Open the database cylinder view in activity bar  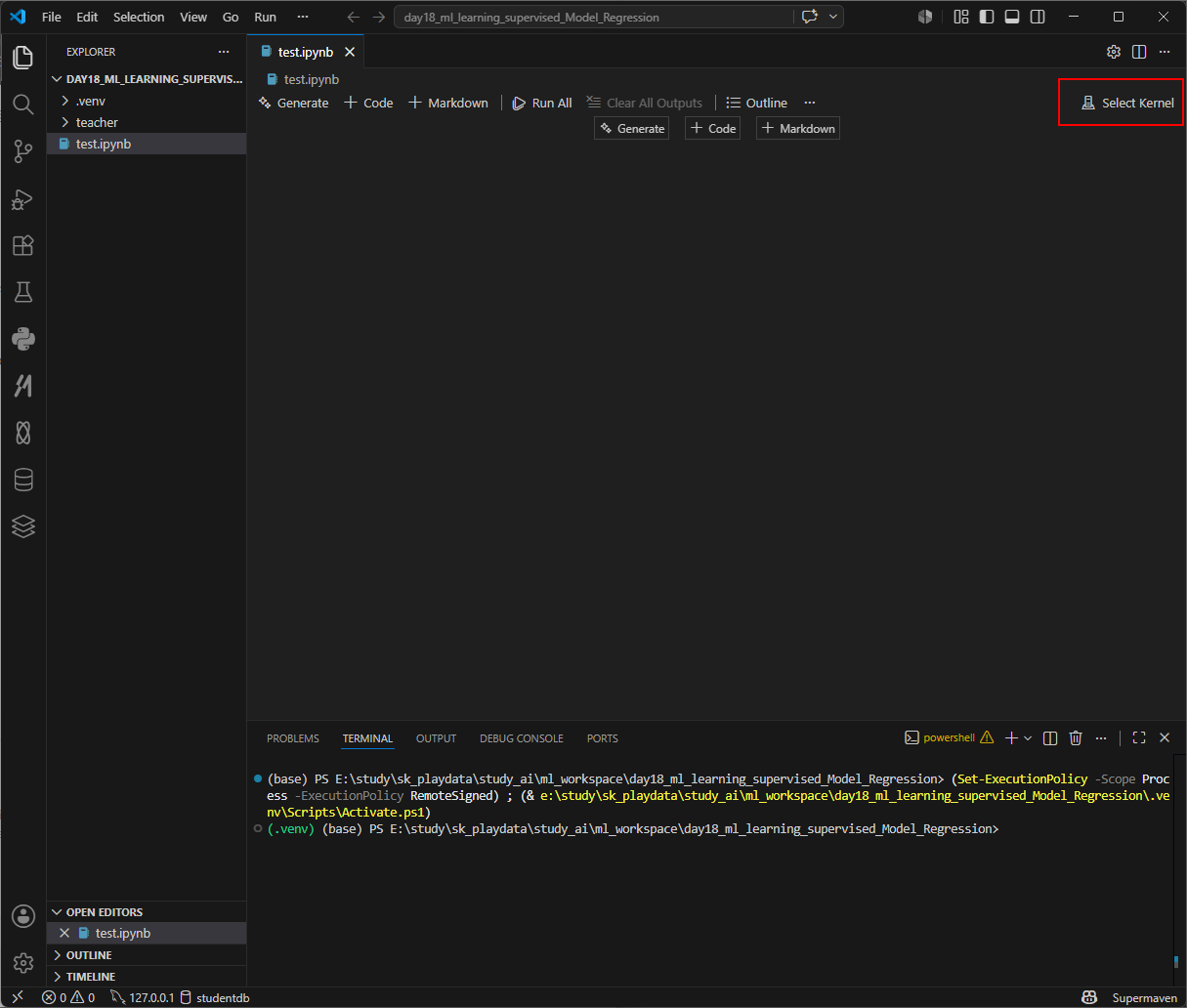[23, 480]
